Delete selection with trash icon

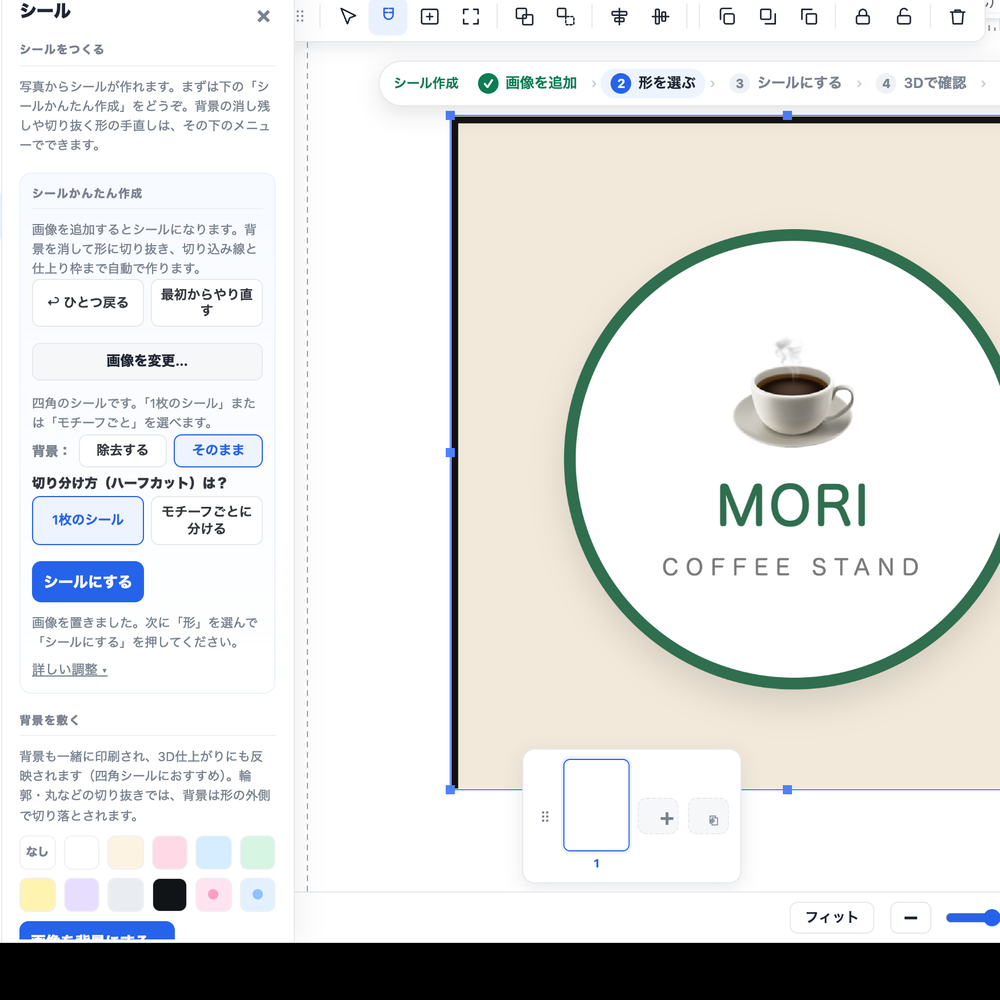click(x=957, y=17)
